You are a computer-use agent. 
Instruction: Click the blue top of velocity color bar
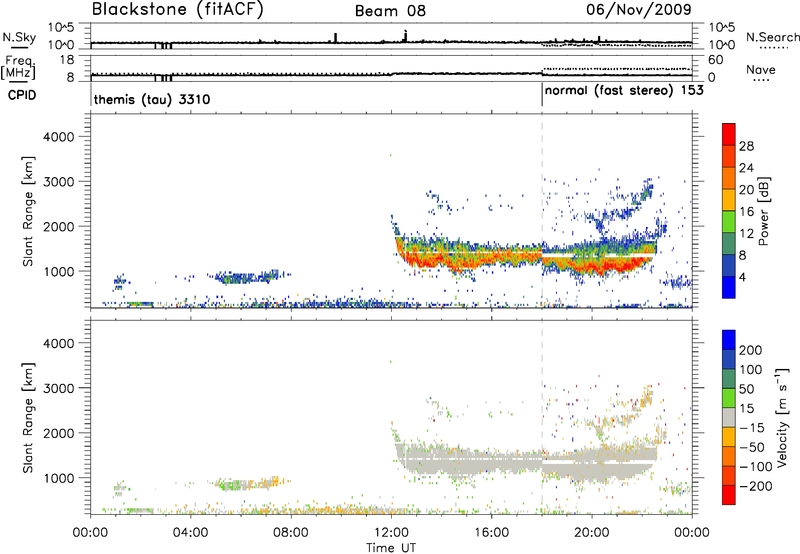[x=729, y=340]
